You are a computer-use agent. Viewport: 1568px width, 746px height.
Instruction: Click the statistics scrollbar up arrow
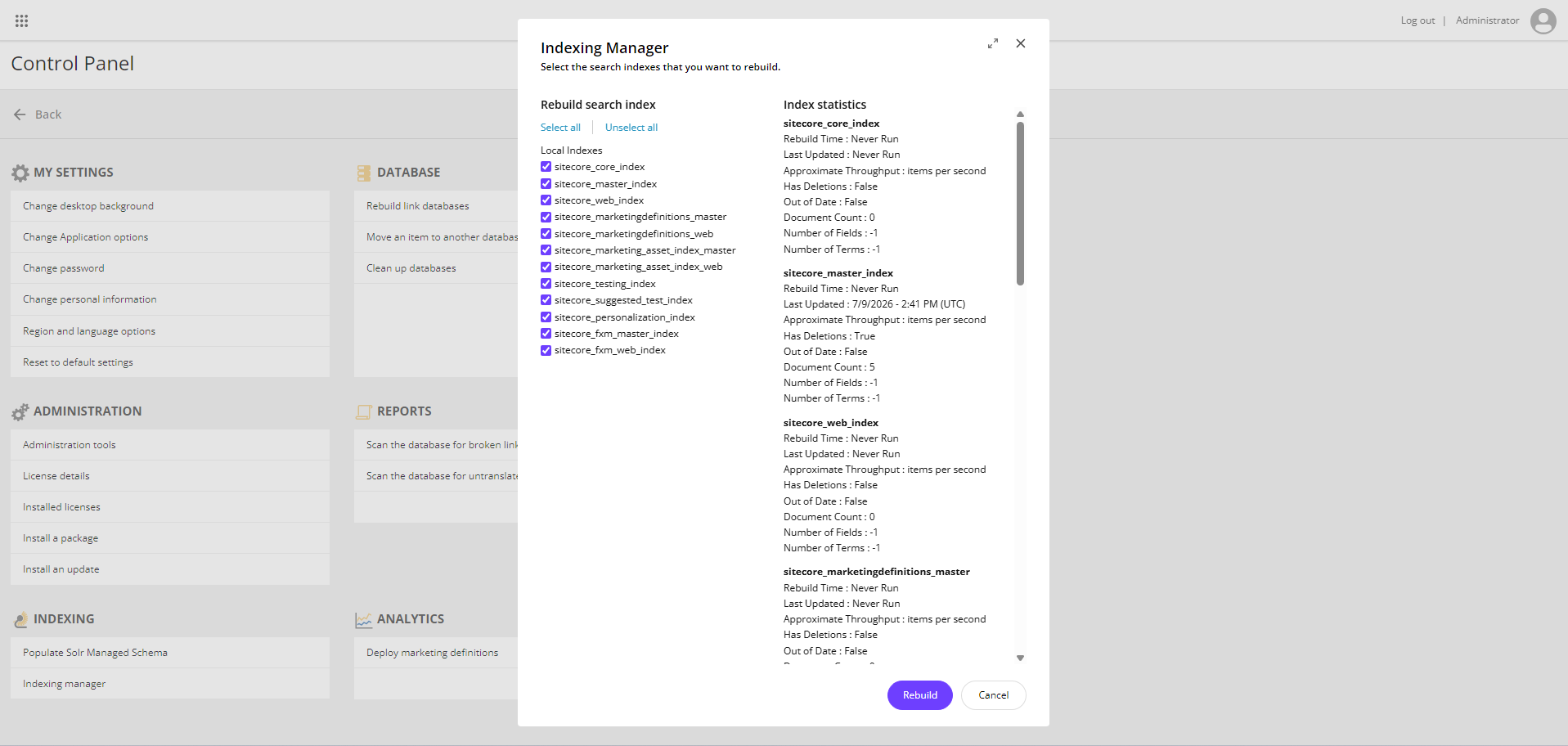click(x=1020, y=115)
